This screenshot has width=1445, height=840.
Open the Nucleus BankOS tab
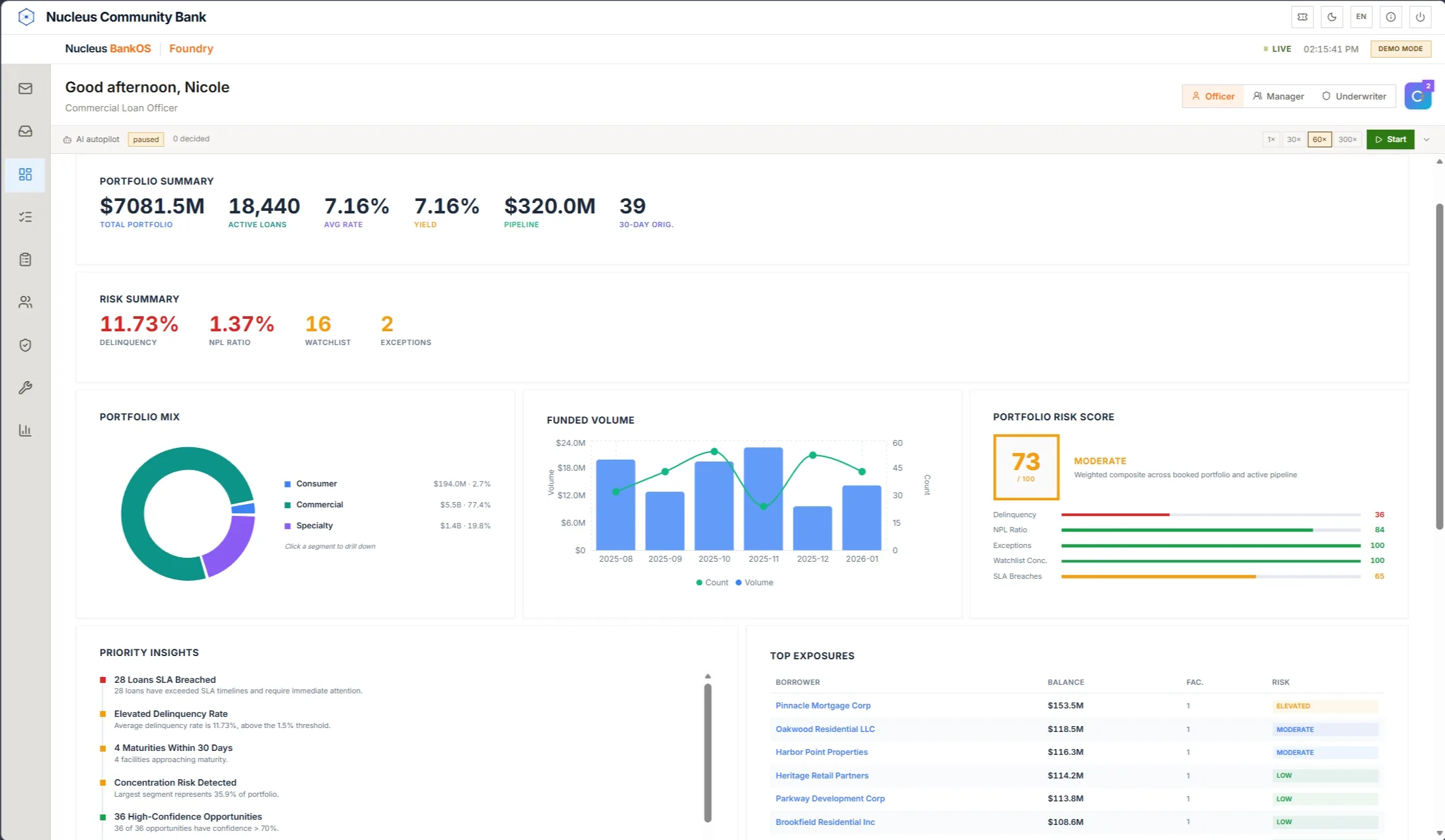(x=108, y=48)
